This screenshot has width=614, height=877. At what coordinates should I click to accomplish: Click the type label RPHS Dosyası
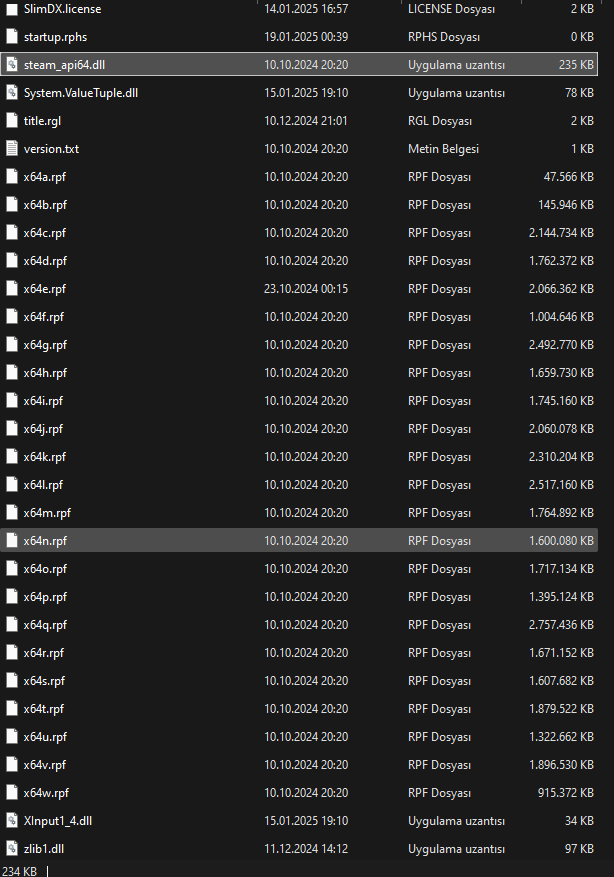click(x=444, y=37)
